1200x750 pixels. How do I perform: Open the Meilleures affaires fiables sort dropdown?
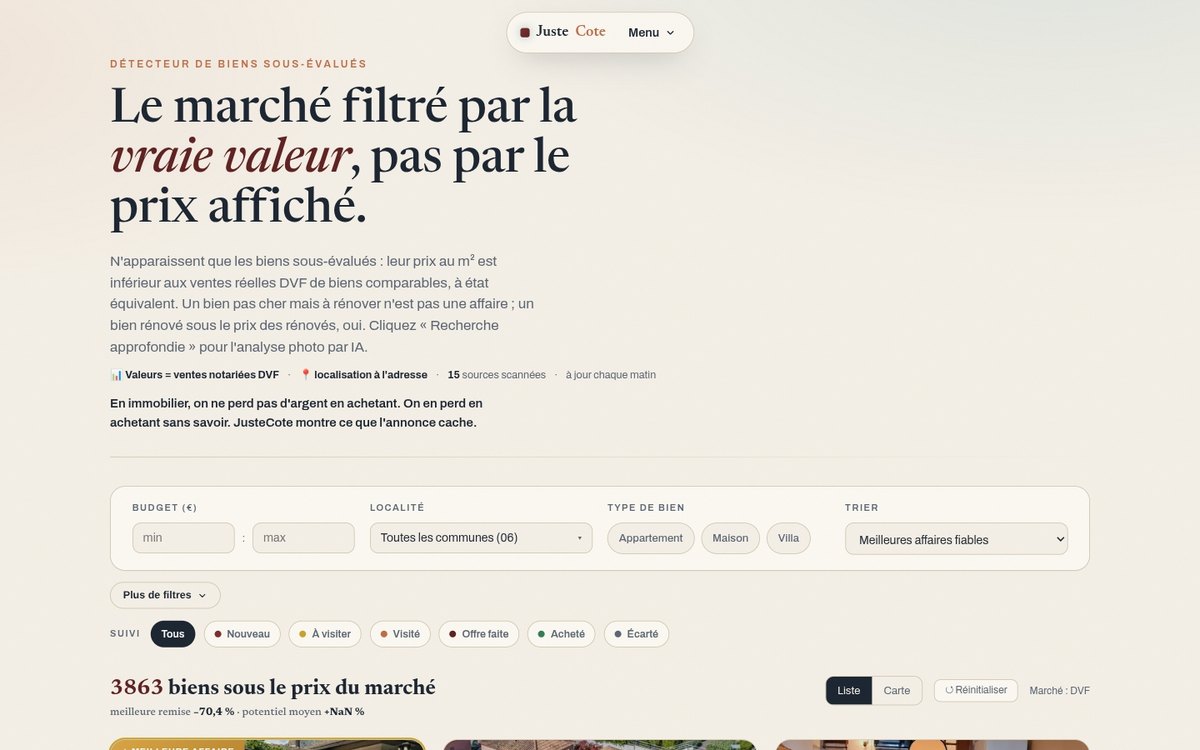(956, 539)
